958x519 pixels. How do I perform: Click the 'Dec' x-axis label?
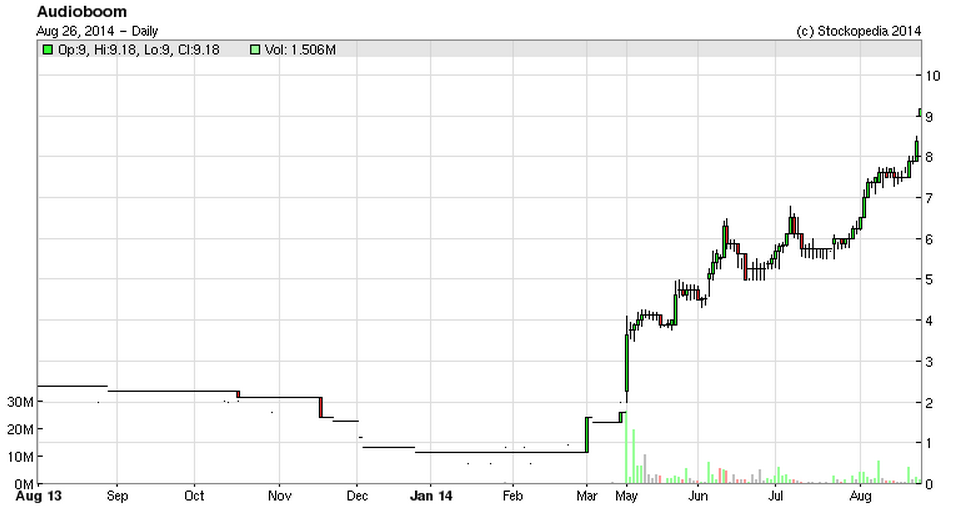pyautogui.click(x=357, y=496)
